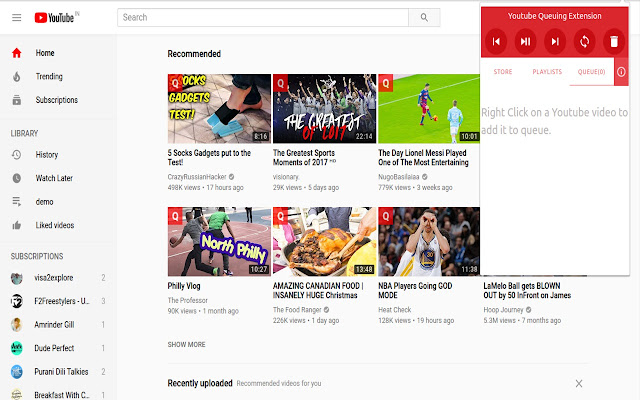
Task: Click 'Philly Vlog' title link
Action: 184,286
